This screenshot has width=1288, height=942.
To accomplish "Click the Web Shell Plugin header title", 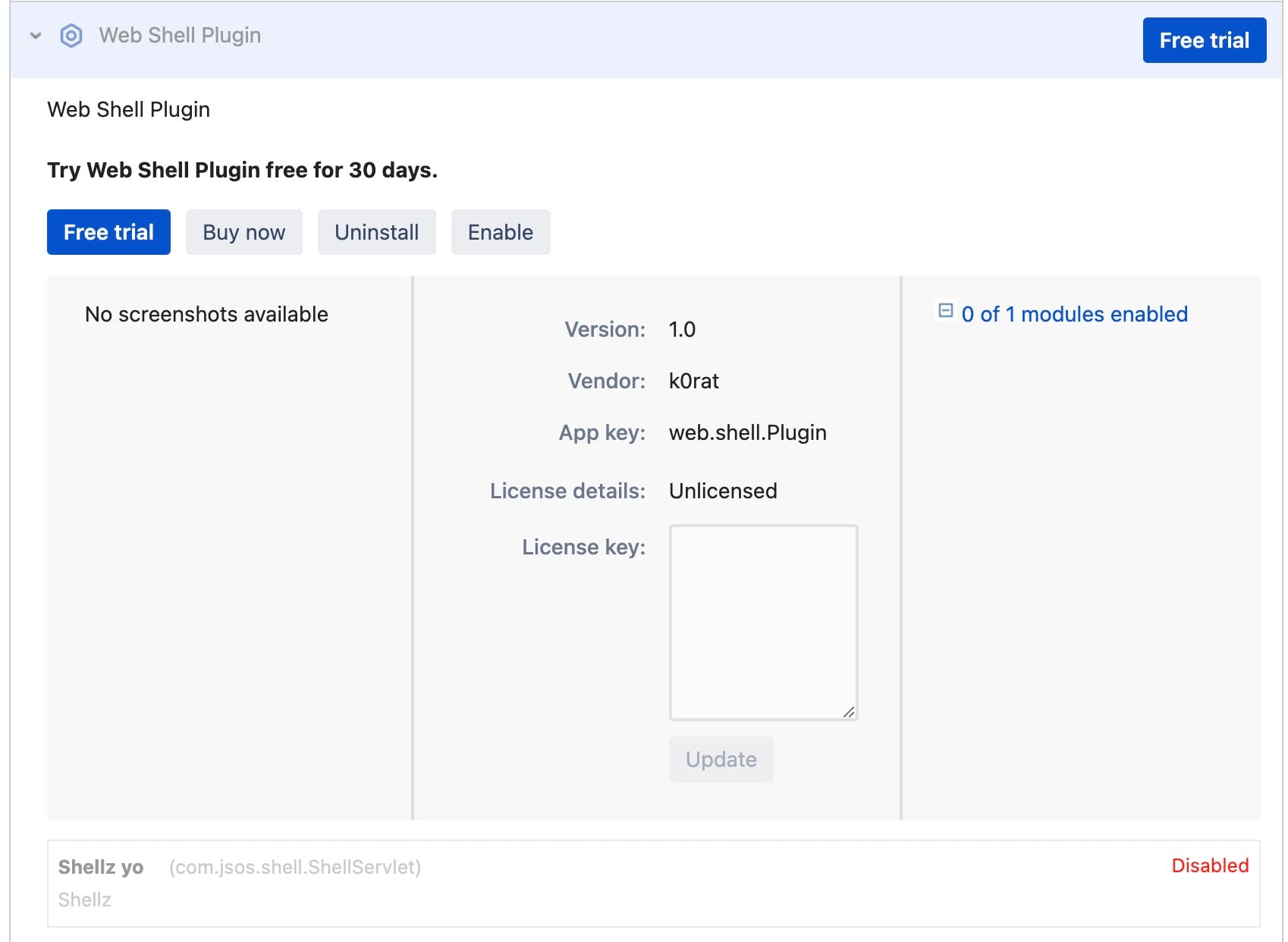I will 180,36.
